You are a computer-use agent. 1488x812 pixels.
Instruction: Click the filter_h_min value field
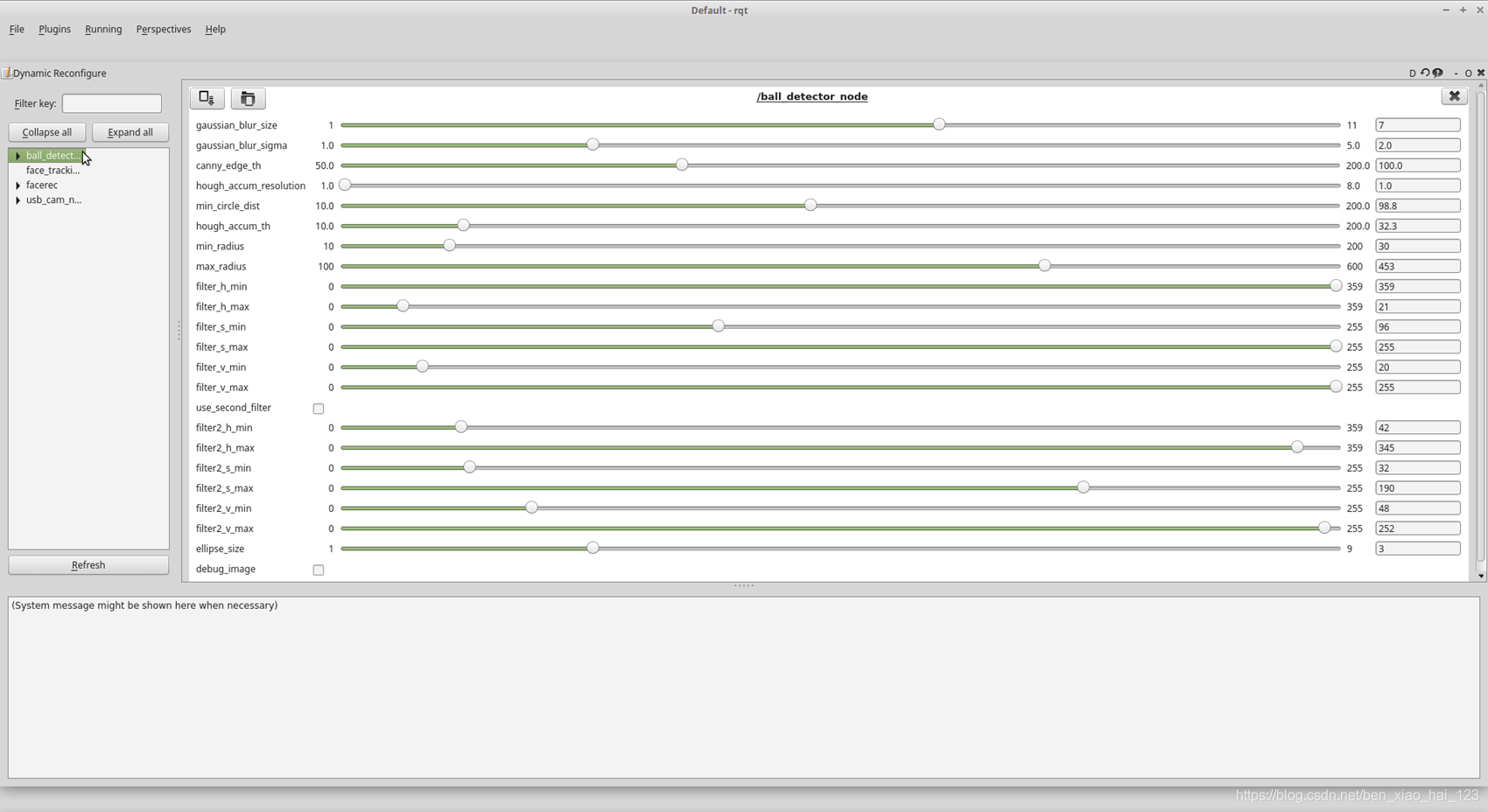click(1418, 286)
